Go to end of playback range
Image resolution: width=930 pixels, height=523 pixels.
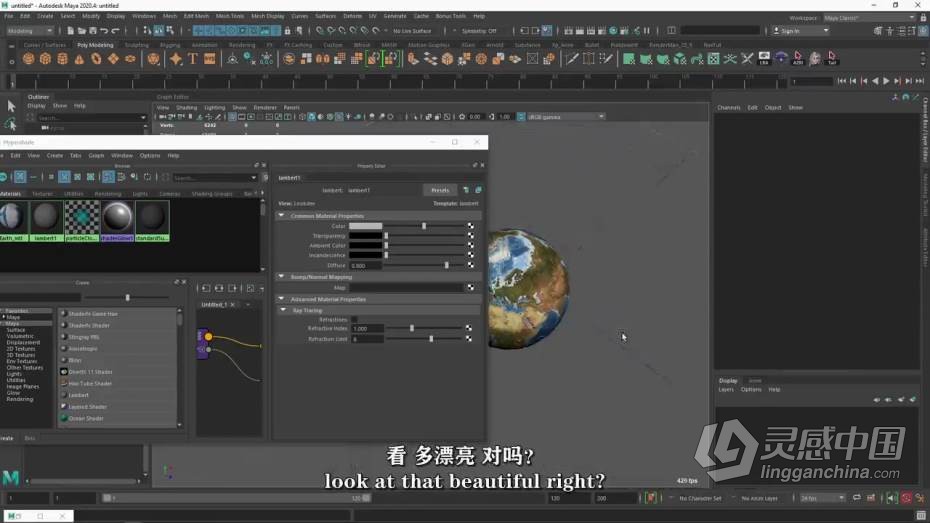pos(919,81)
